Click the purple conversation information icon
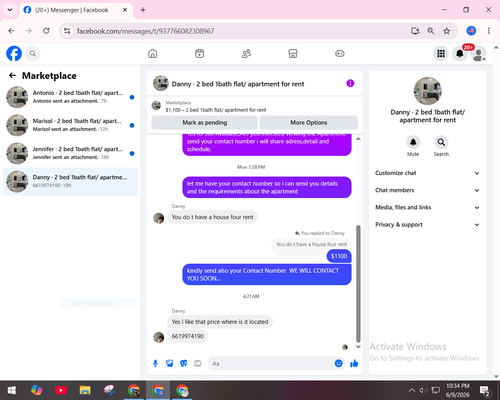Viewport: 500px width, 400px height. (x=350, y=83)
